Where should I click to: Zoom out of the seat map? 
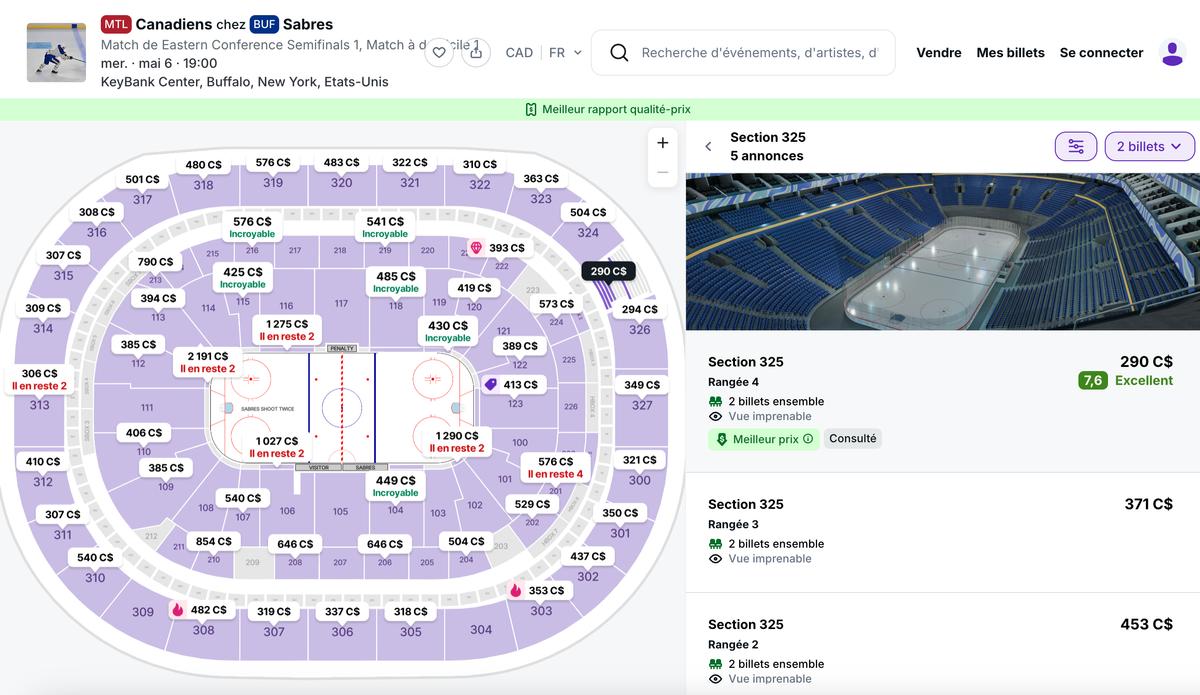pos(662,172)
